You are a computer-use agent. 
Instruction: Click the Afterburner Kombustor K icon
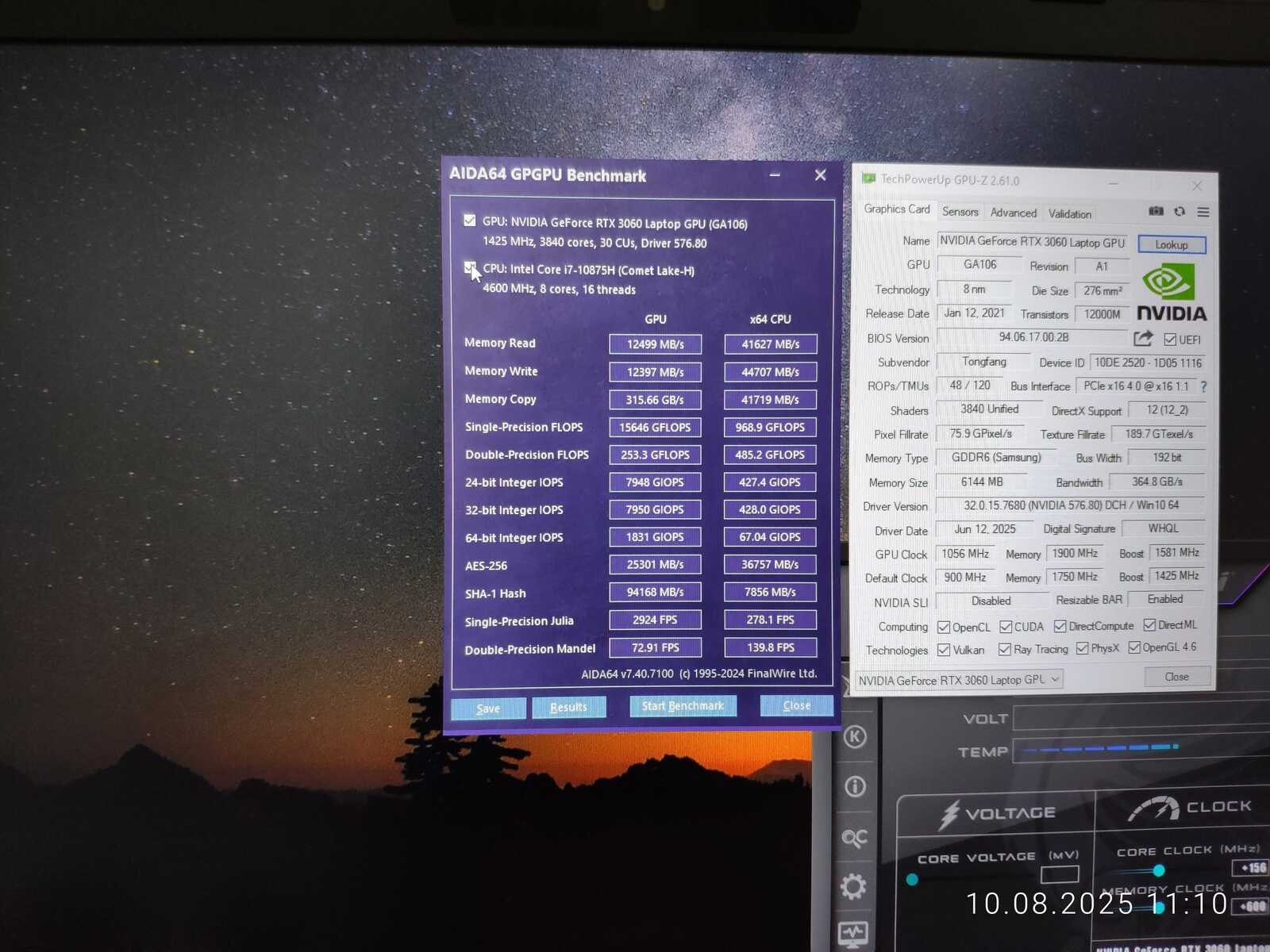pyautogui.click(x=855, y=737)
